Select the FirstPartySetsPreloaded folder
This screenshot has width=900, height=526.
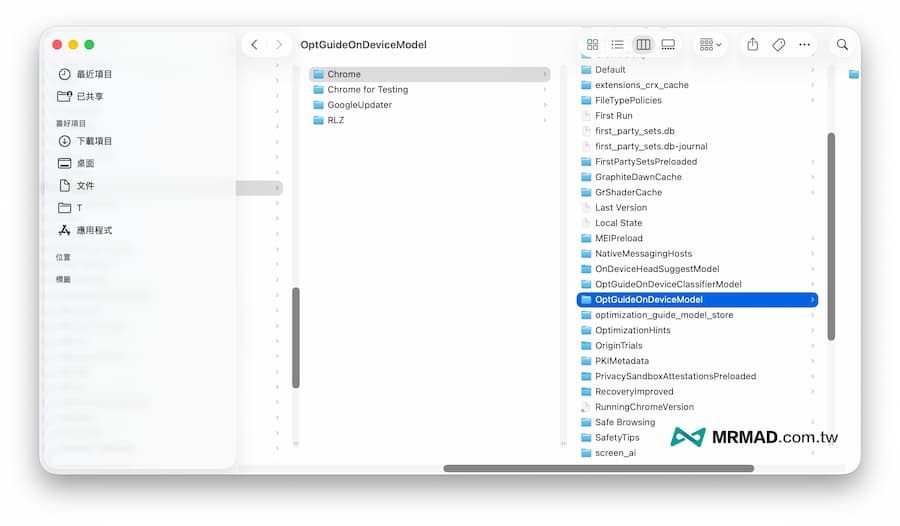[x=697, y=161]
